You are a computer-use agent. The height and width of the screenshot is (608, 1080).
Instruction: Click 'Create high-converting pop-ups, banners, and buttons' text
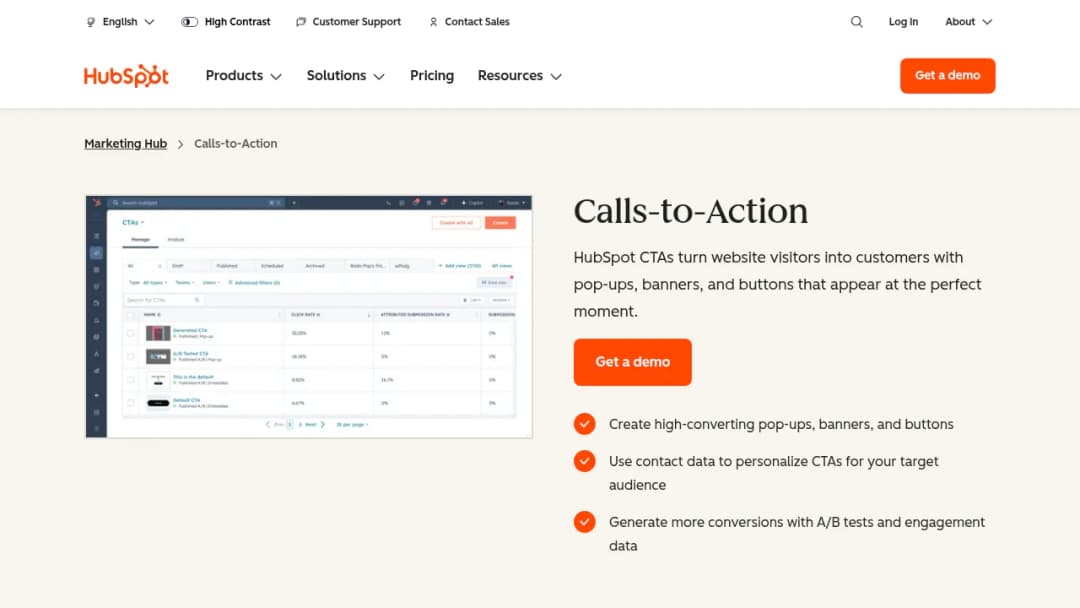pyautogui.click(x=781, y=424)
